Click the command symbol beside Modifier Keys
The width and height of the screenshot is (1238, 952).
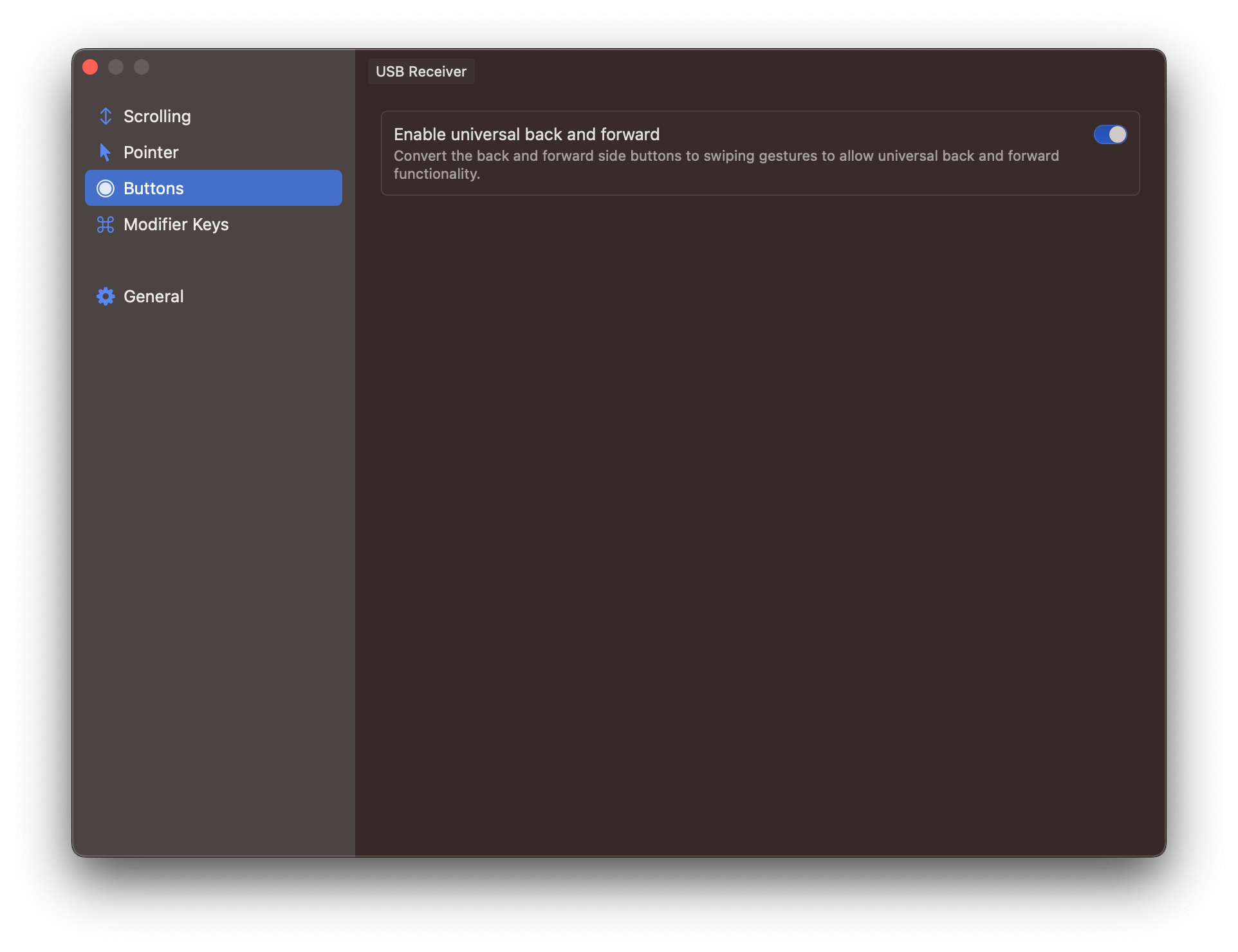106,224
